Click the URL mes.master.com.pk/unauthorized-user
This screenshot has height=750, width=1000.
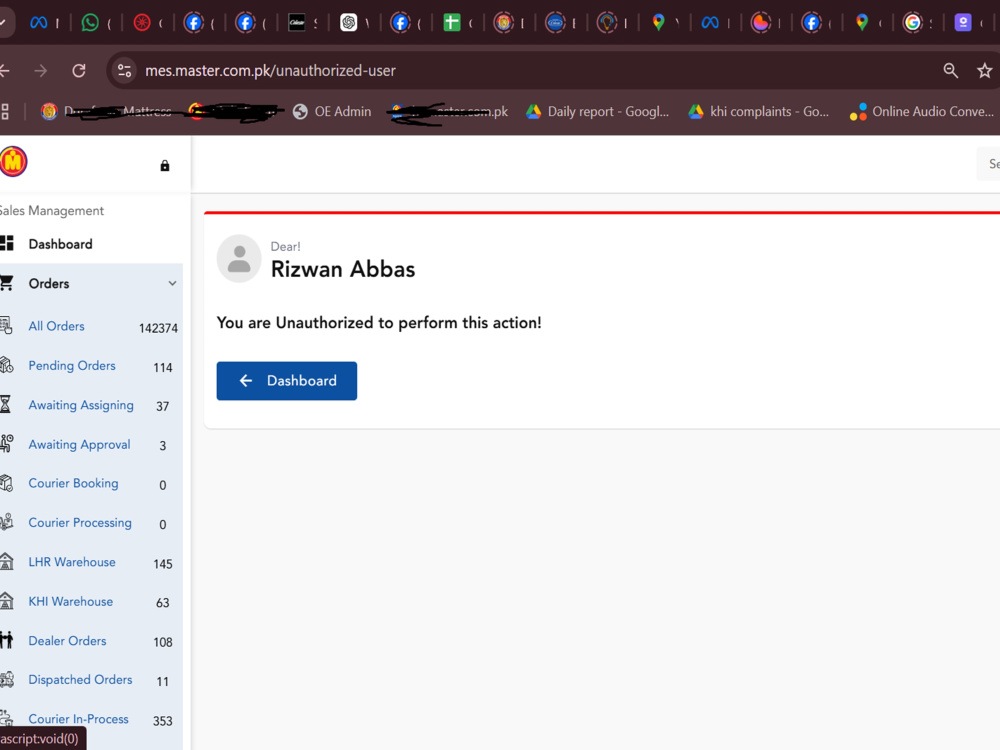(x=270, y=71)
